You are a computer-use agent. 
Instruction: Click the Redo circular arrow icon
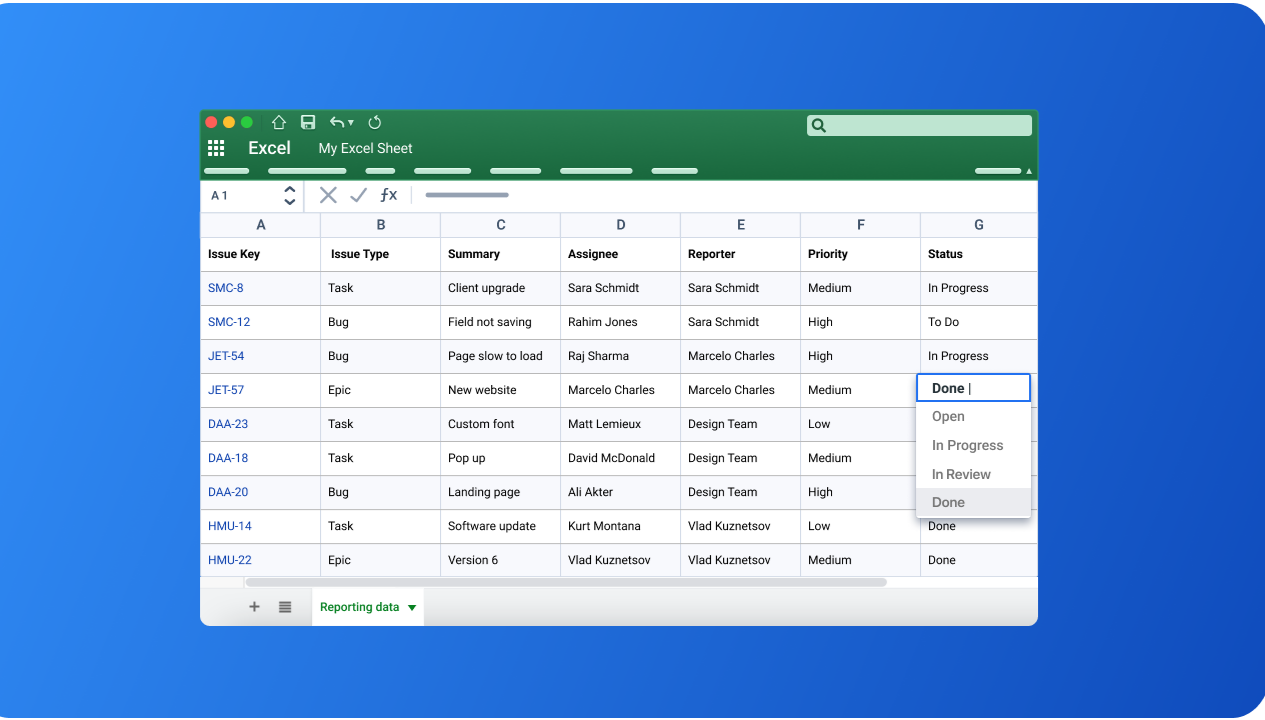(375, 122)
